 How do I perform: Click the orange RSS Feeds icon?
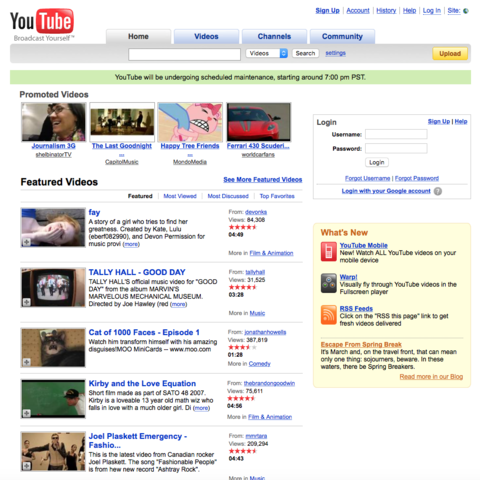pyautogui.click(x=329, y=315)
